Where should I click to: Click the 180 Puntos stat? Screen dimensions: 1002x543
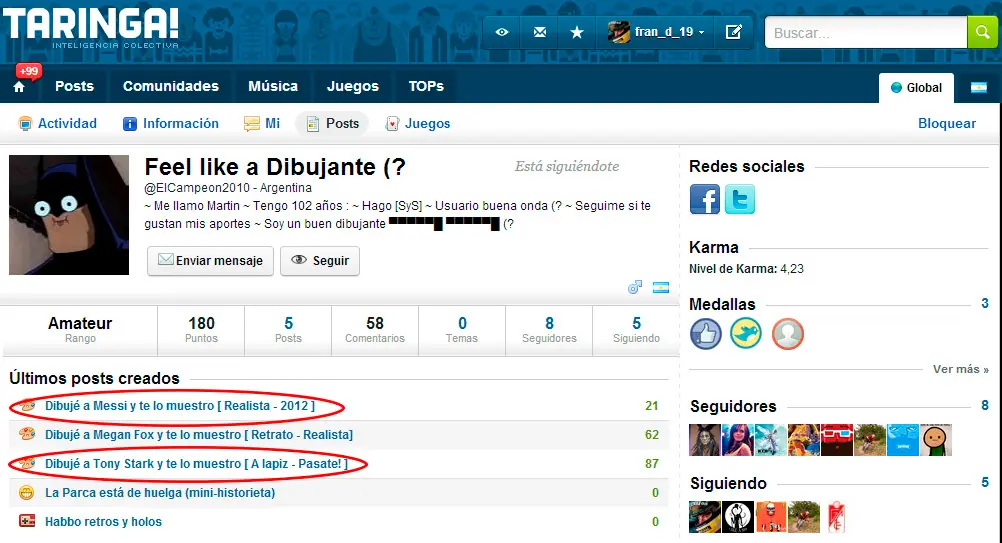(x=201, y=330)
